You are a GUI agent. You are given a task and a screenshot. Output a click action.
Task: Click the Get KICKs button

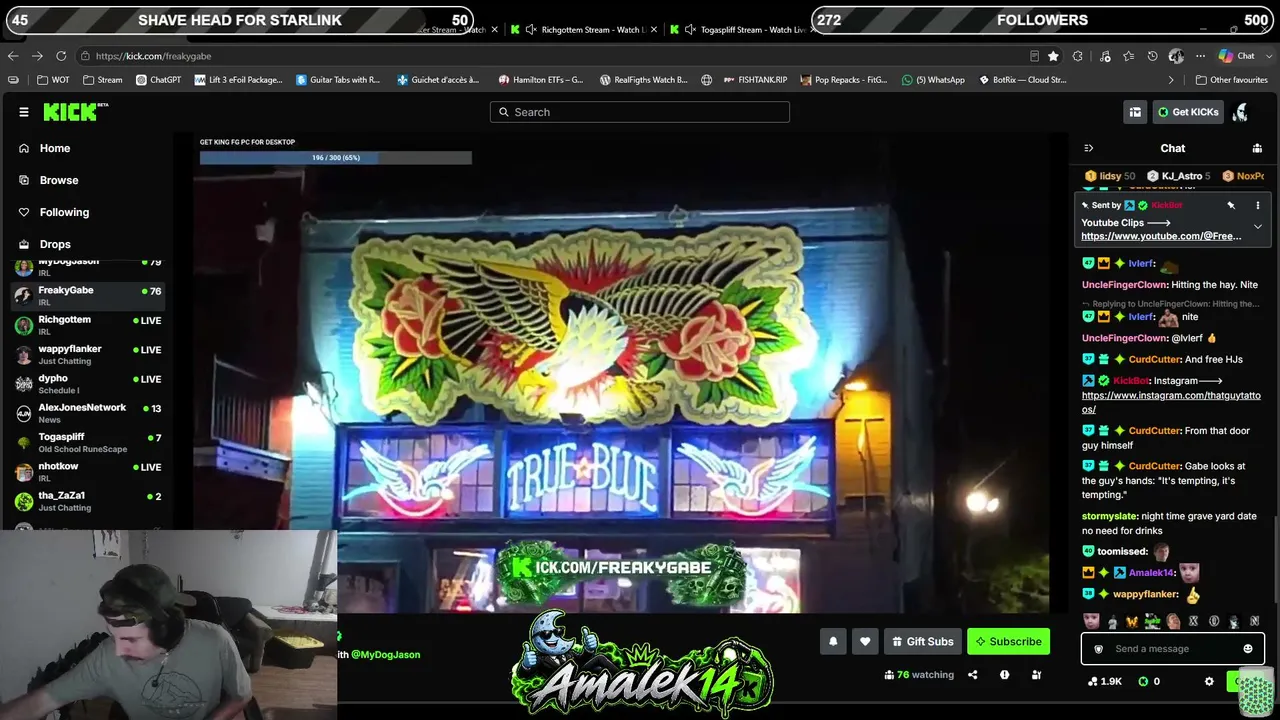(x=1188, y=112)
